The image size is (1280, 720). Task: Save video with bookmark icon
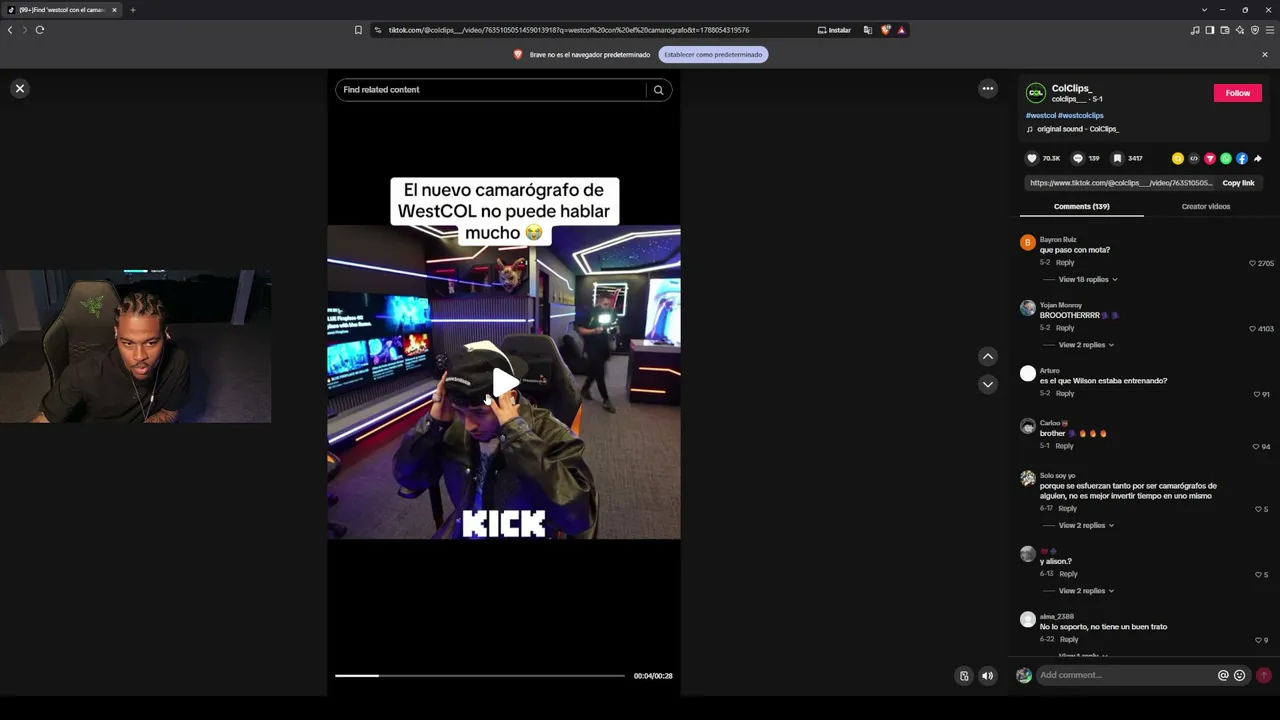pos(1117,158)
